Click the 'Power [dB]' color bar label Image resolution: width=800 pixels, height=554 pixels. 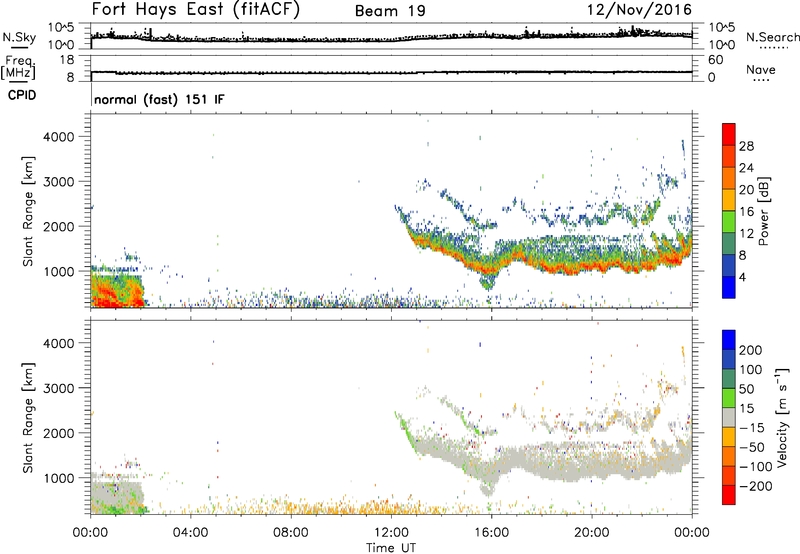(x=763, y=211)
